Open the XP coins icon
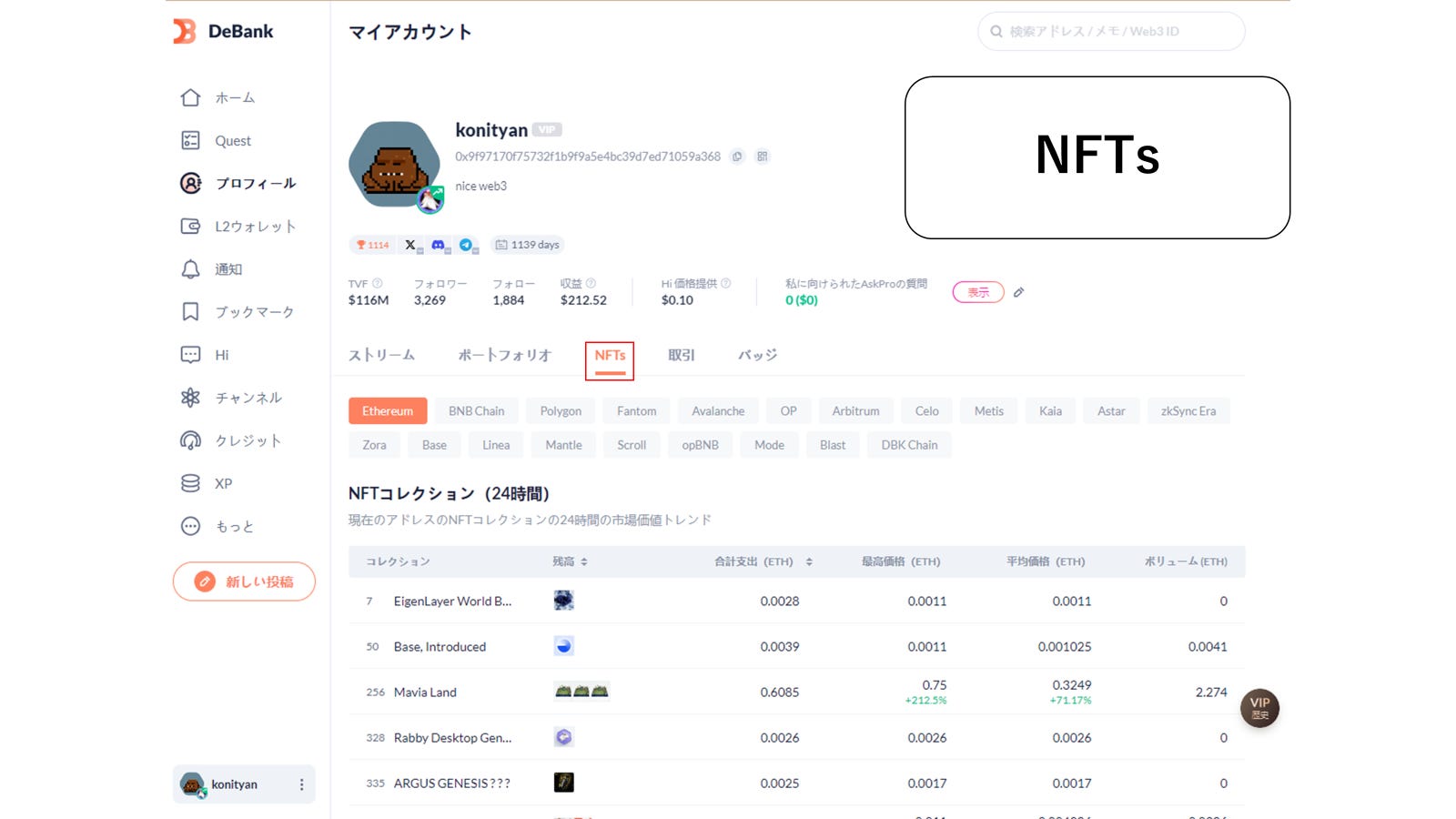This screenshot has width=1456, height=819. point(190,483)
